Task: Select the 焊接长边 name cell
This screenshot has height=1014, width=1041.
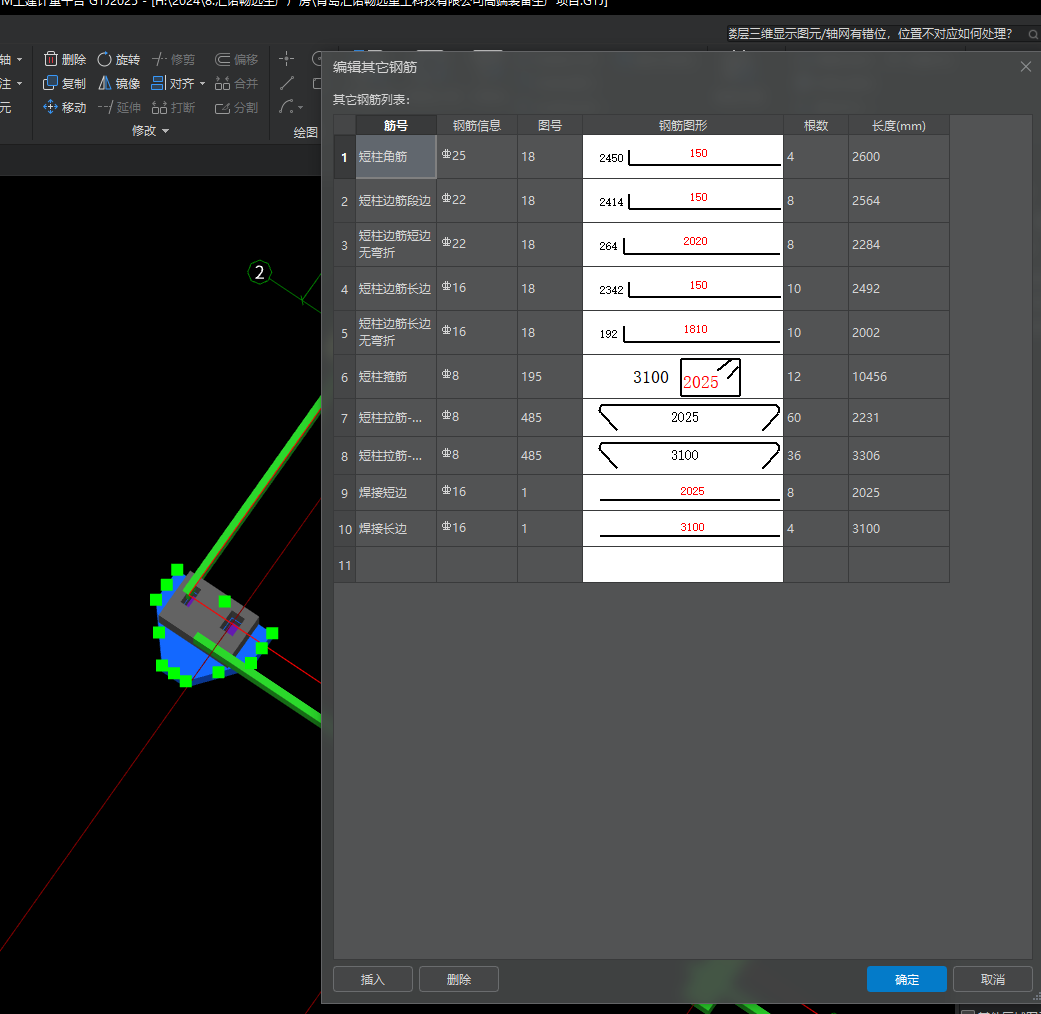Action: [396, 529]
